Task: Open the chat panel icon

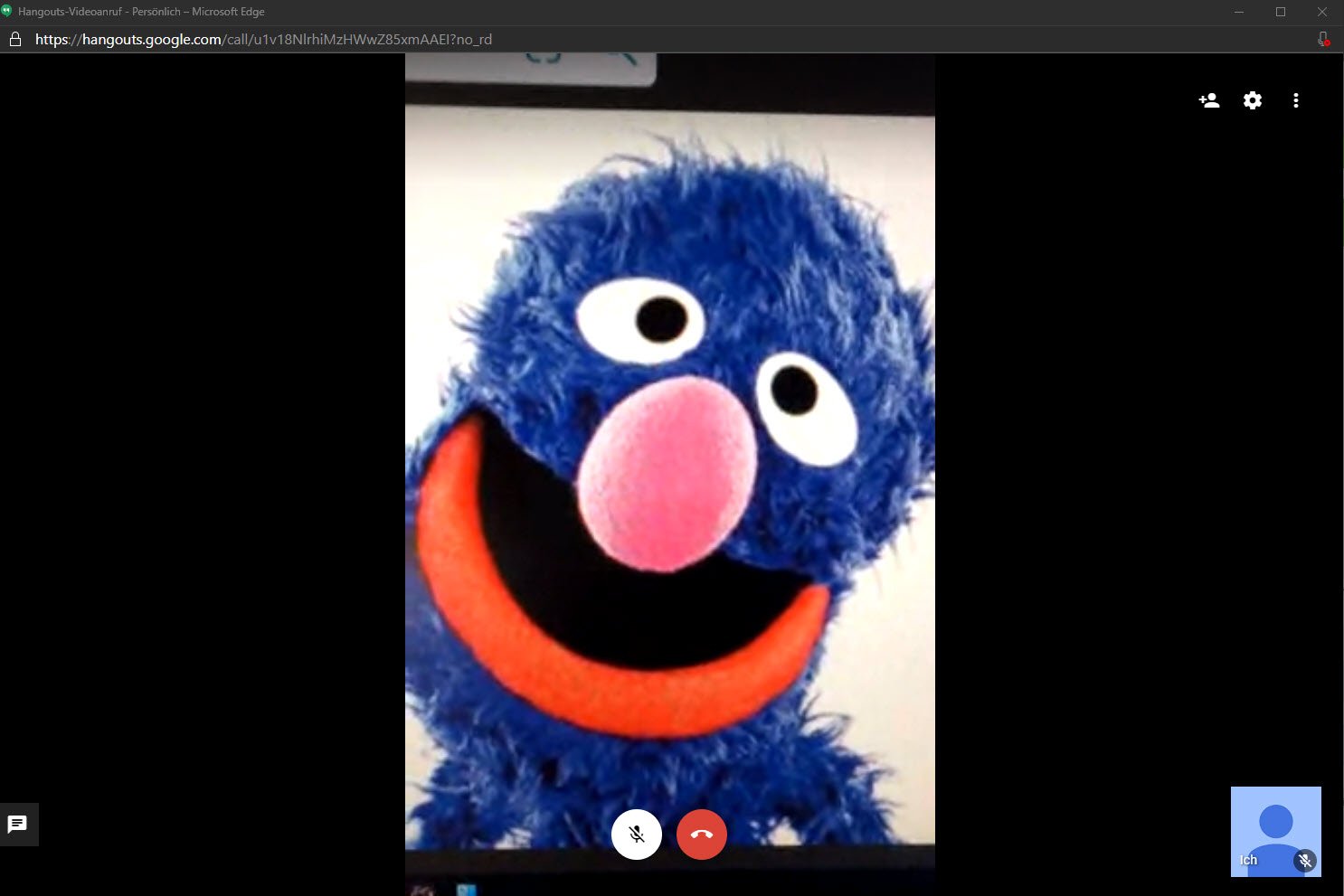Action: click(17, 825)
